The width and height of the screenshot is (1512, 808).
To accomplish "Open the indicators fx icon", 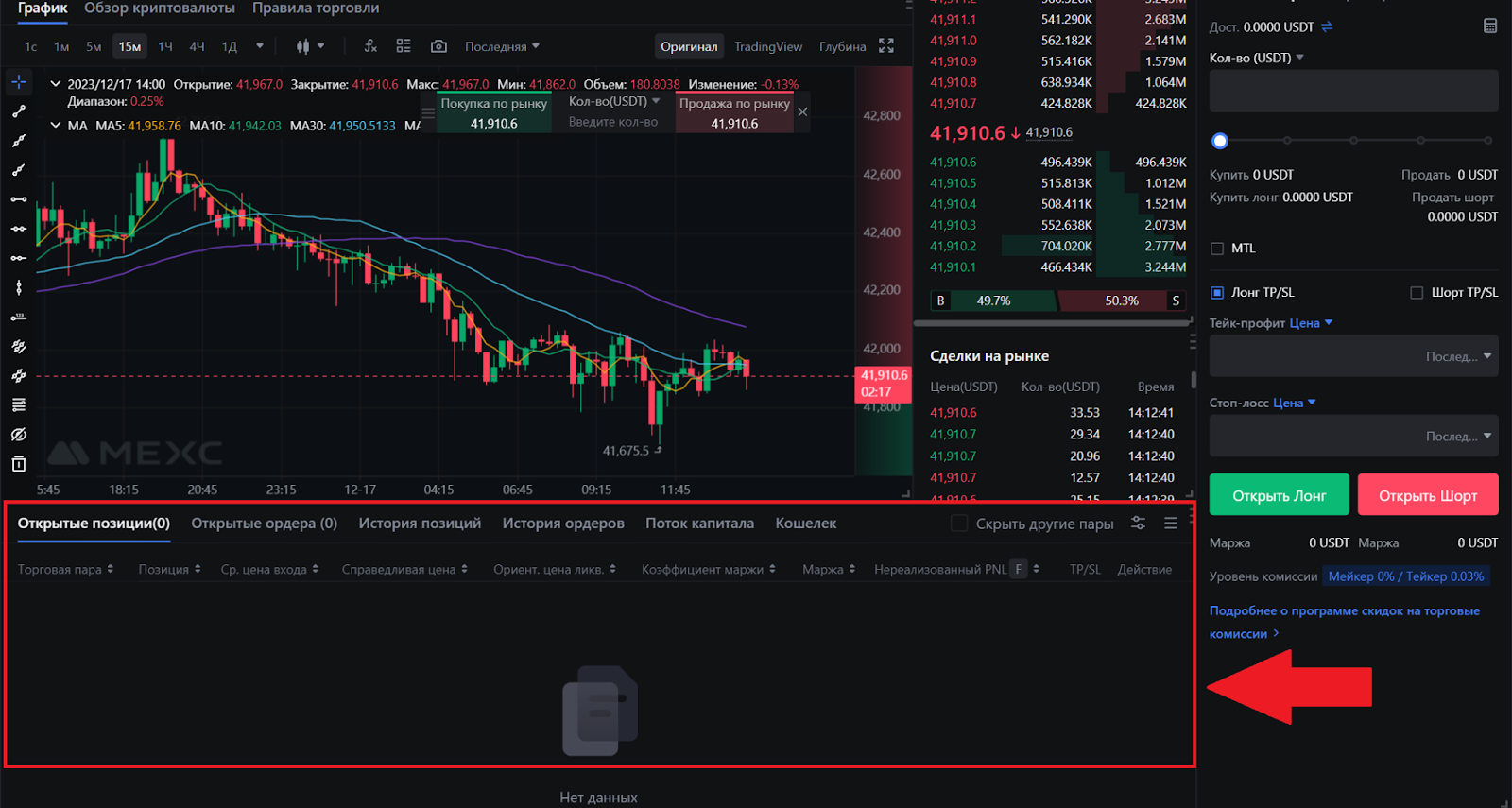I will click(x=370, y=46).
